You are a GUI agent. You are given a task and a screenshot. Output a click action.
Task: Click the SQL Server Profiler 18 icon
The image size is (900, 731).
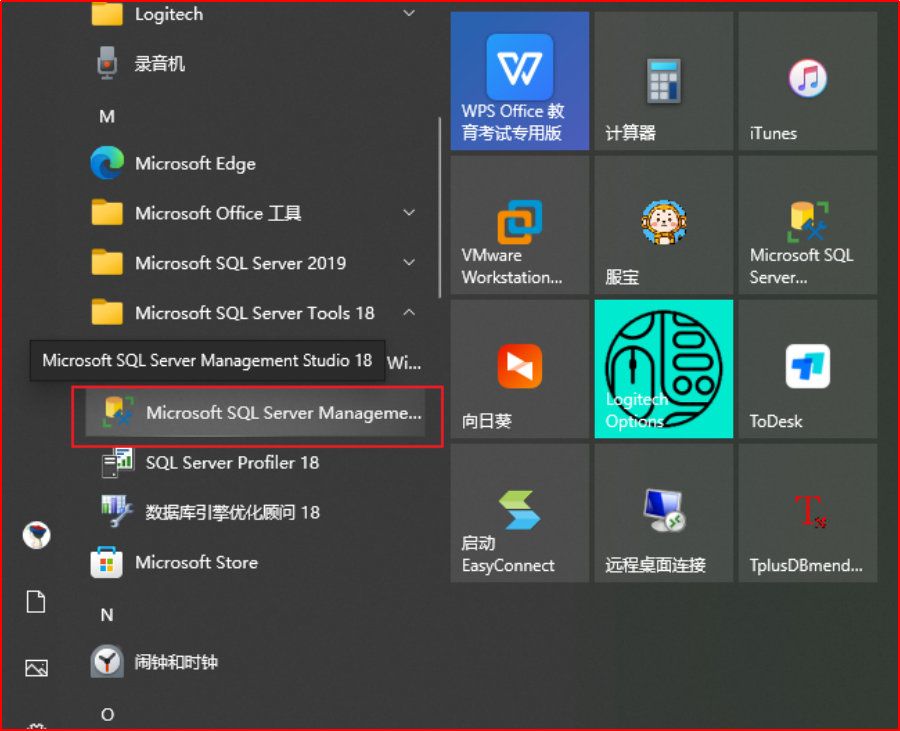[118, 462]
